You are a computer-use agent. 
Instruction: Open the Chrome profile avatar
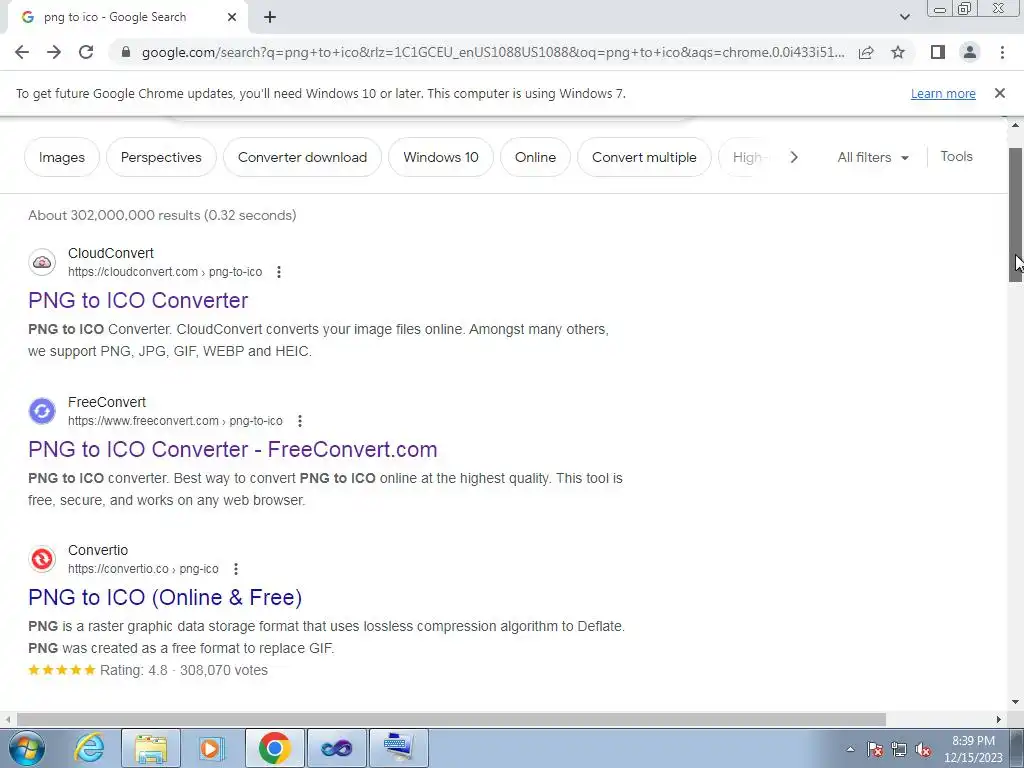tap(970, 52)
